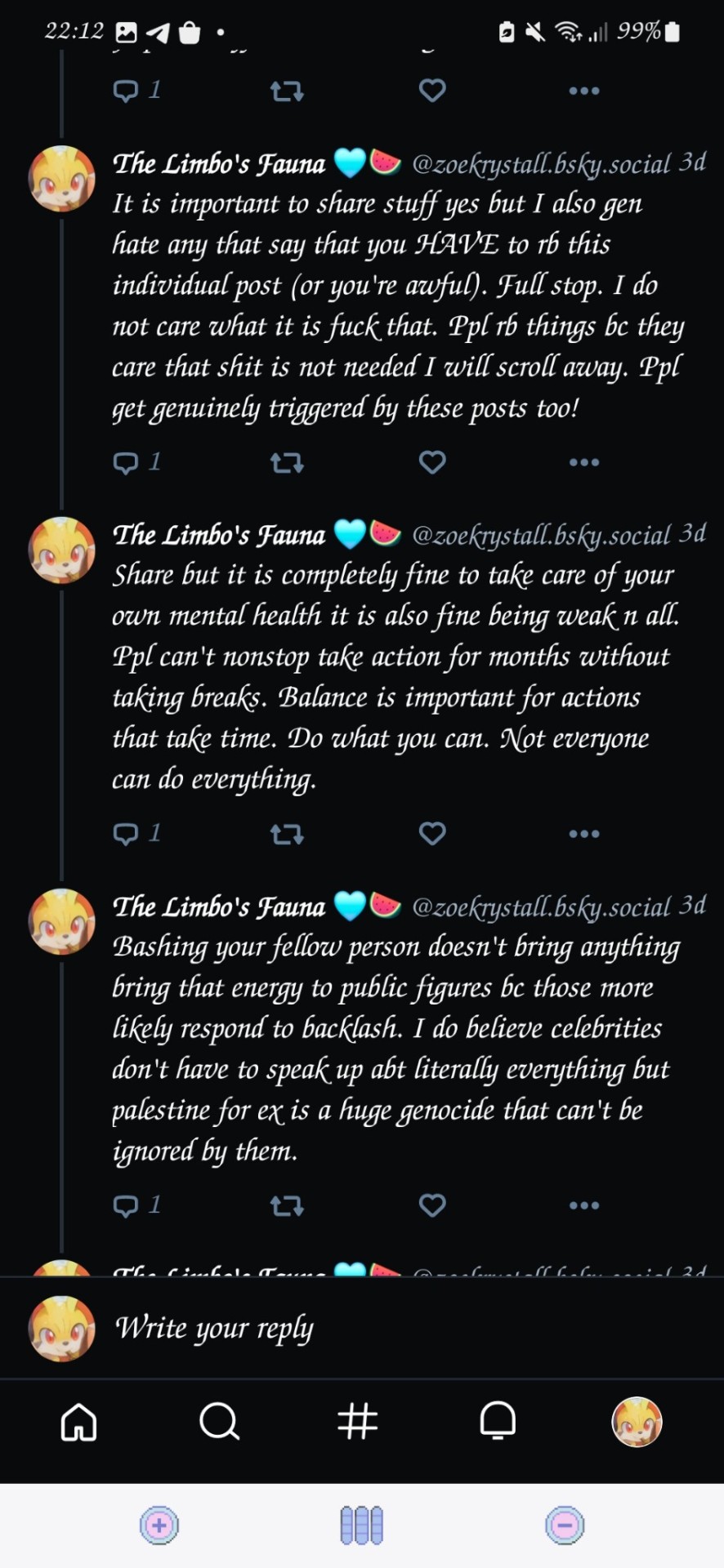Viewport: 724px width, 1568px height.
Task: Like the post about being told to rb
Action: [431, 462]
